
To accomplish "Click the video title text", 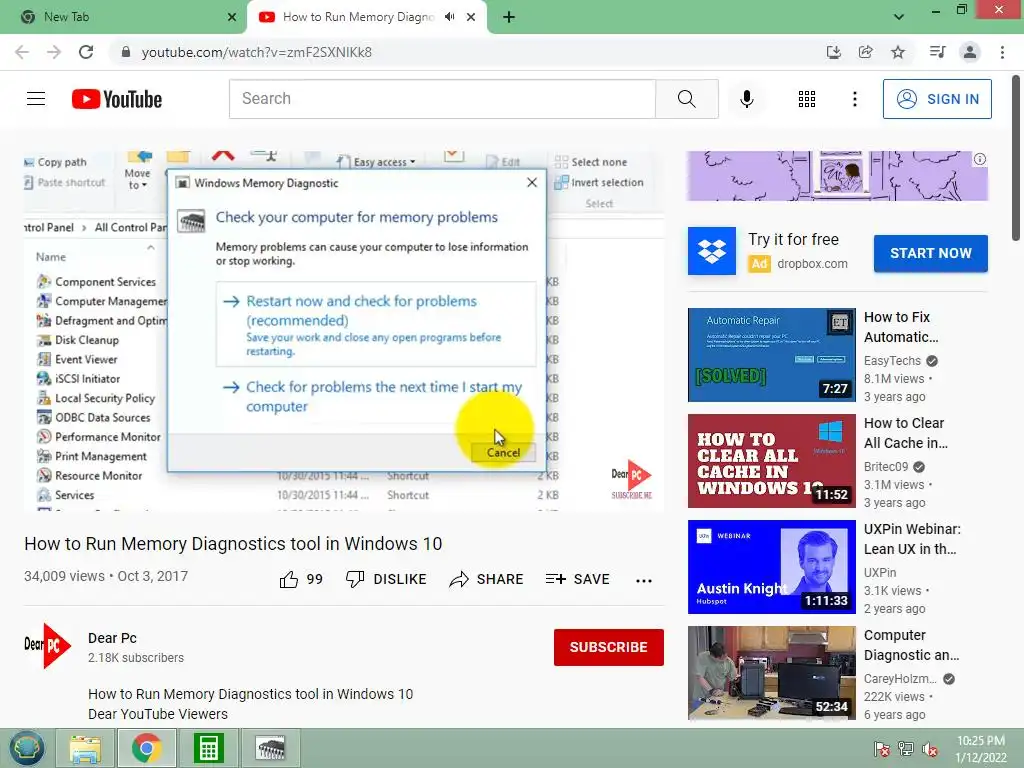I will [233, 544].
